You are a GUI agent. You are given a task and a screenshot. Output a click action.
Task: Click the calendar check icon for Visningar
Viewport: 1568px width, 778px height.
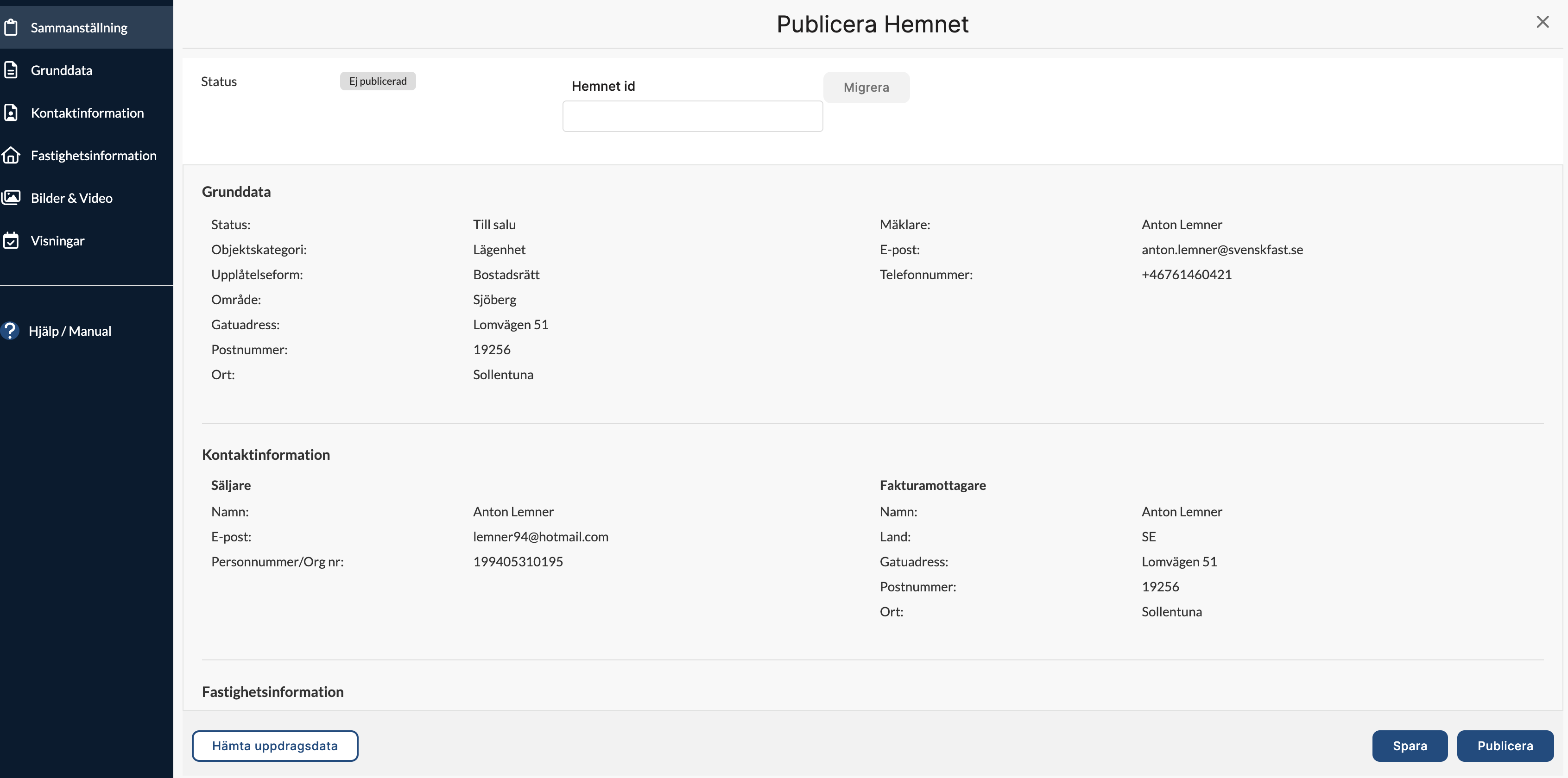point(11,240)
